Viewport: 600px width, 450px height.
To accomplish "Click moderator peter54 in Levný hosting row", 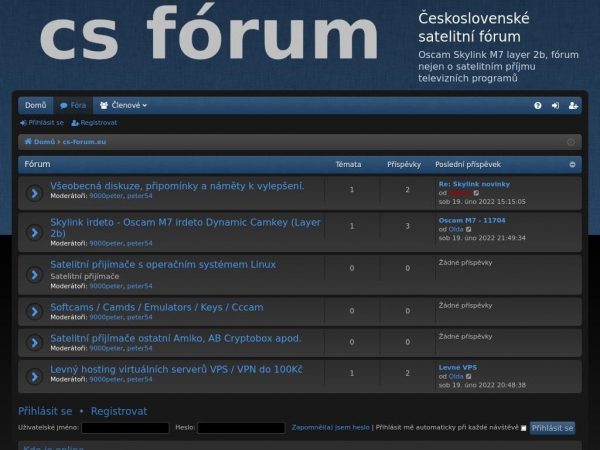I will click(140, 380).
